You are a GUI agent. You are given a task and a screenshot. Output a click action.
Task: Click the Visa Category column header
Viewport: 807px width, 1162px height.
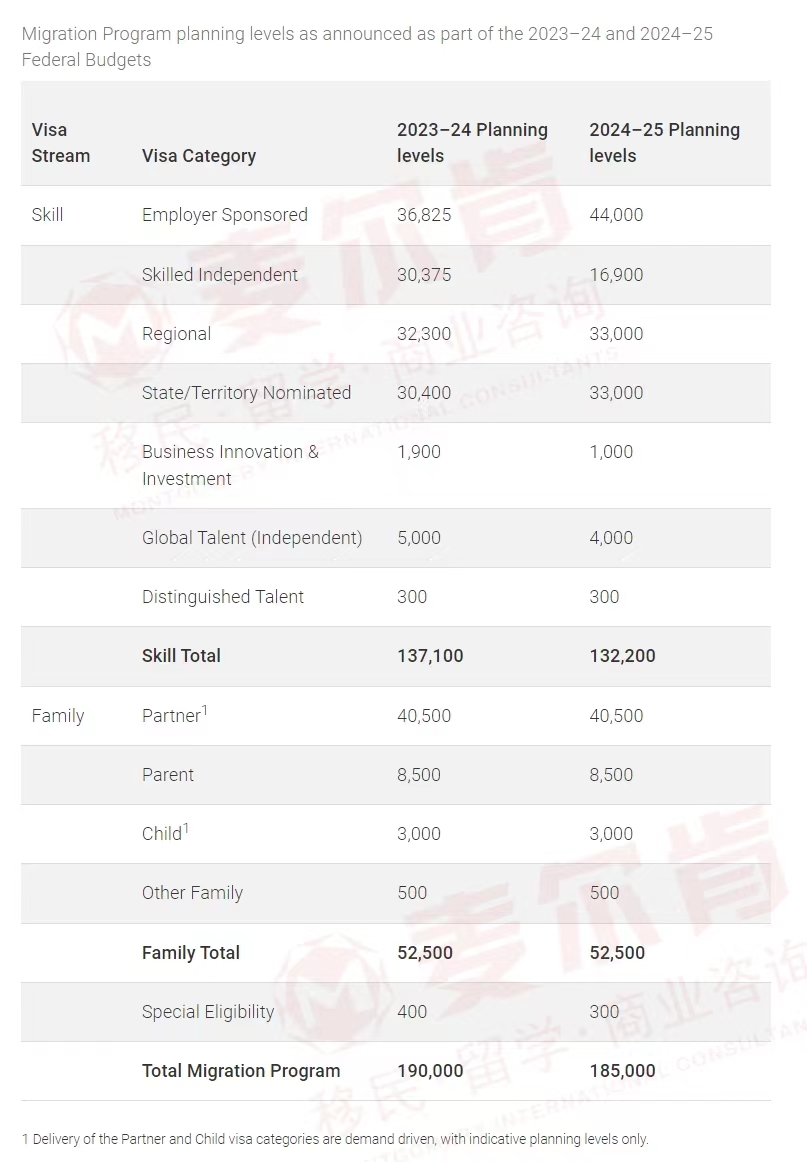click(199, 156)
